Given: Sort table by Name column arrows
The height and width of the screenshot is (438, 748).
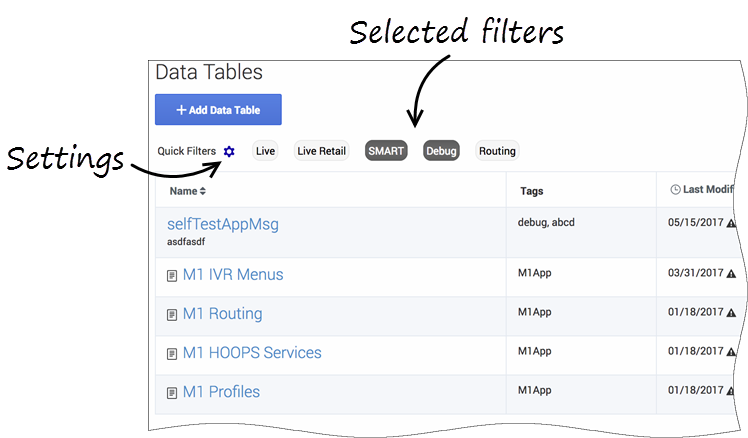Looking at the screenshot, I should coord(203,191).
